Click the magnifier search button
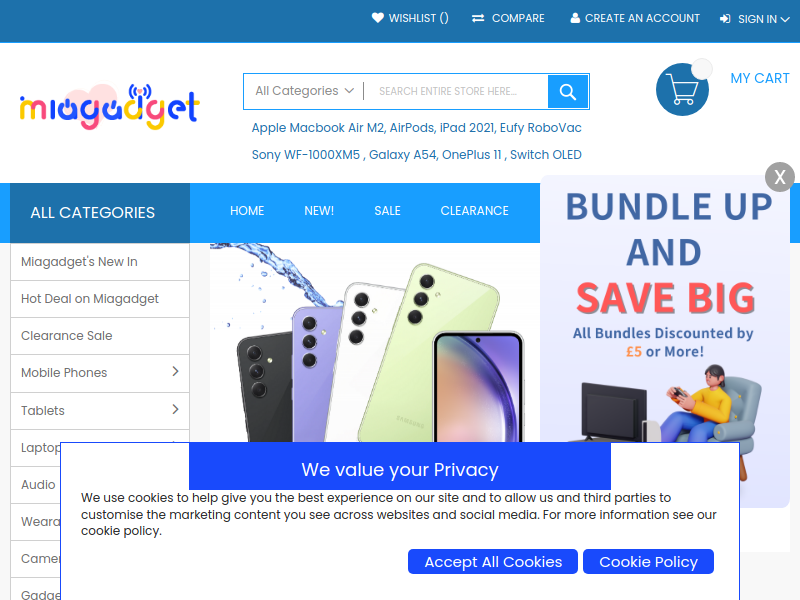Viewport: 800px width, 600px height. click(x=568, y=91)
